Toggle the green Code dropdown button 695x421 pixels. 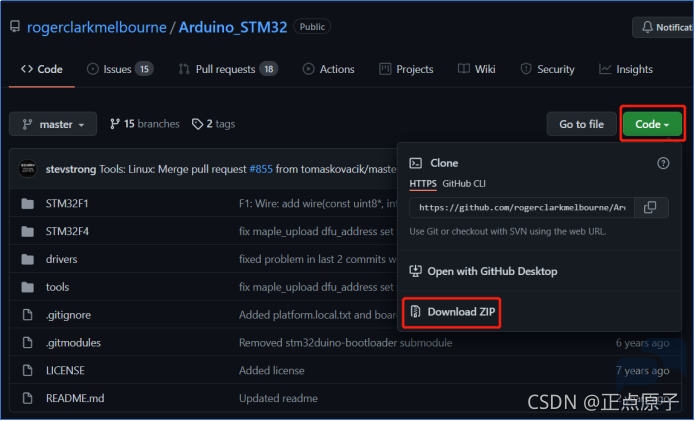point(652,125)
